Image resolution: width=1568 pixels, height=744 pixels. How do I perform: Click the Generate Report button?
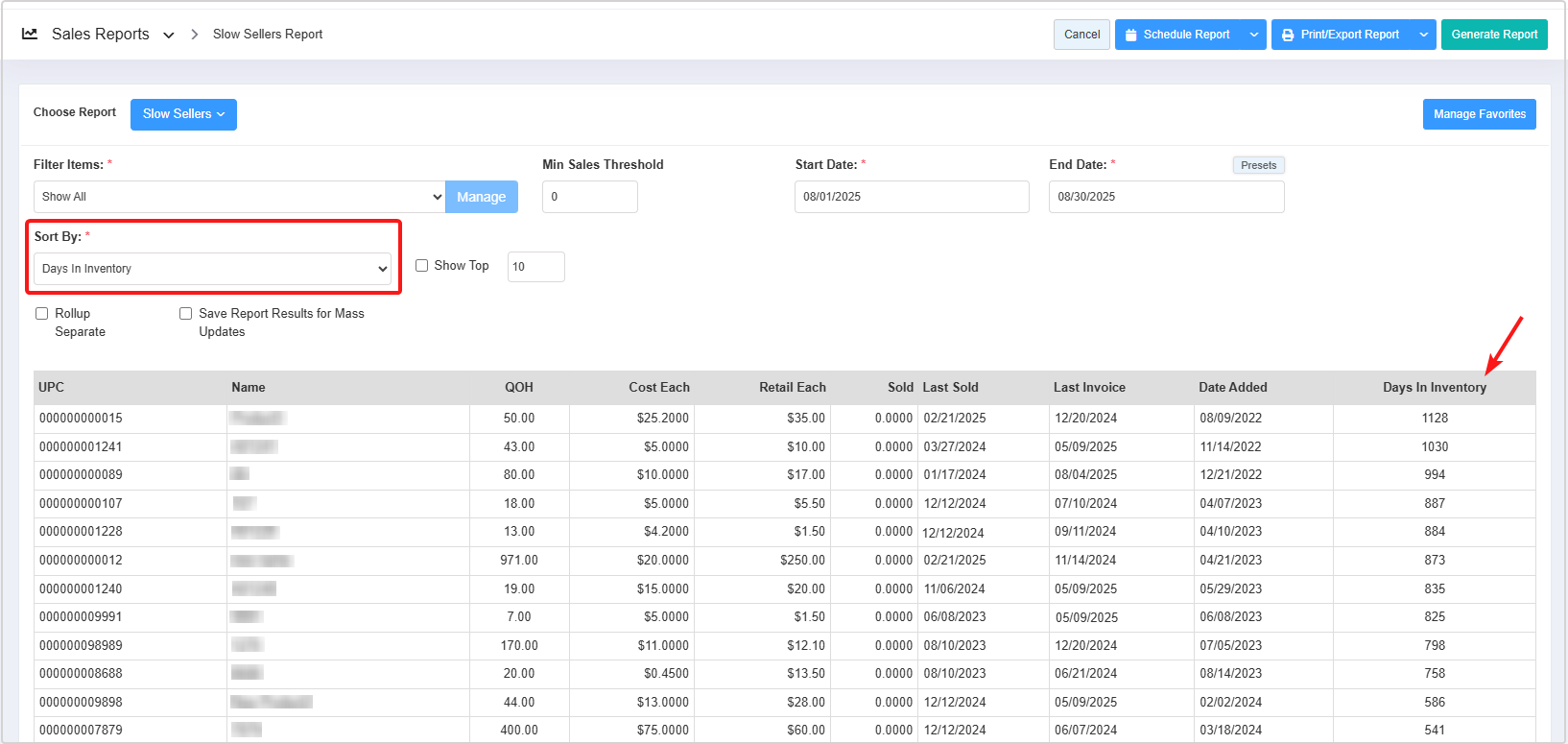point(1493,35)
